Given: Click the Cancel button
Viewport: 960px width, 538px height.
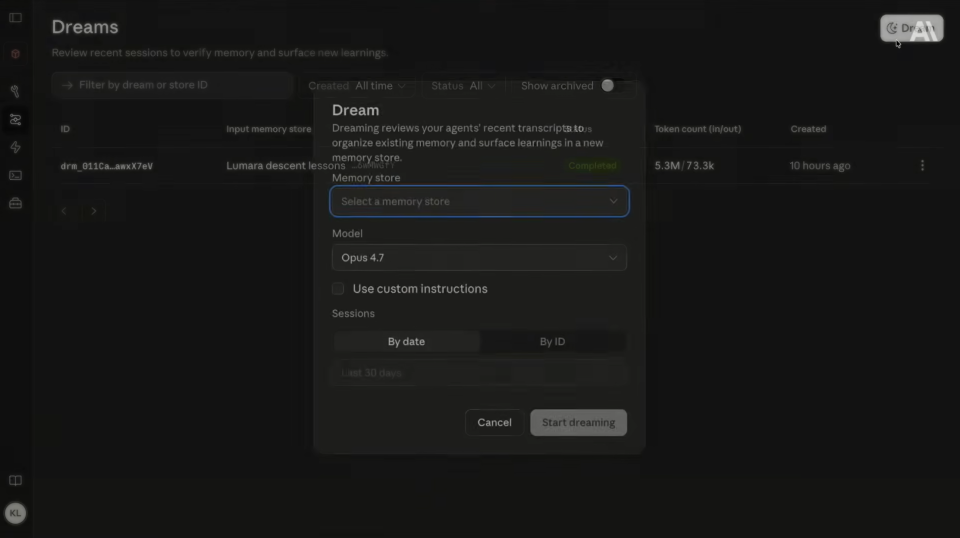Looking at the screenshot, I should (x=494, y=423).
